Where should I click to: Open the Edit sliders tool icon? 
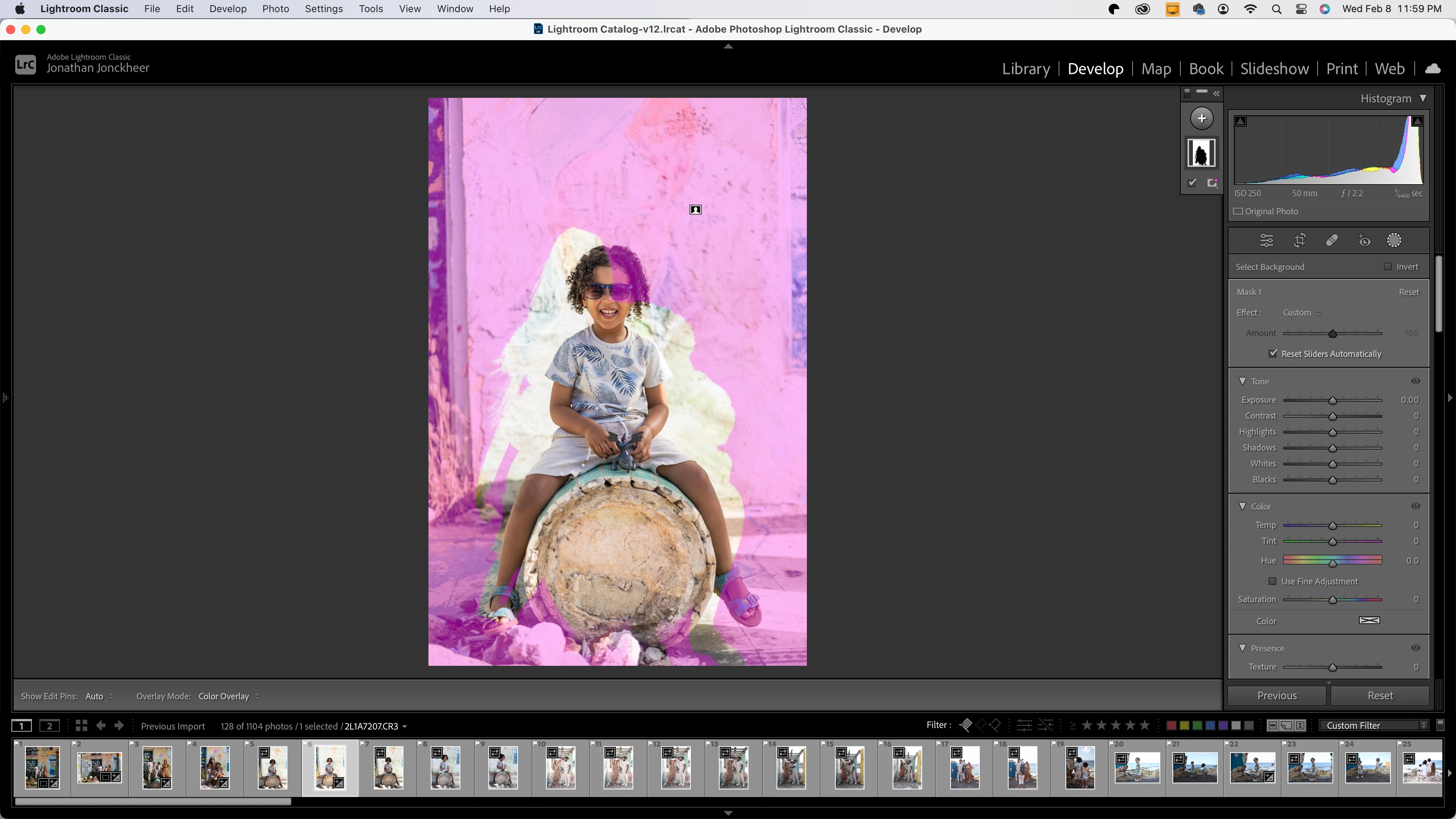coord(1267,240)
